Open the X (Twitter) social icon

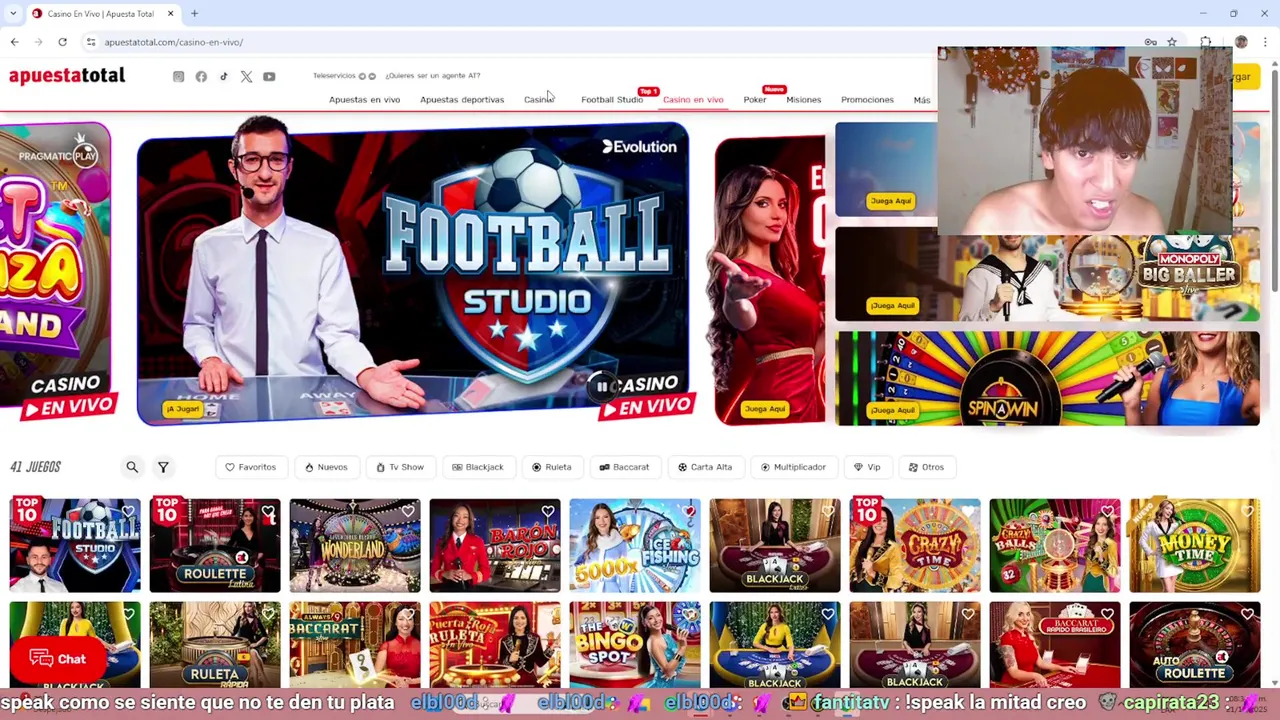click(246, 77)
